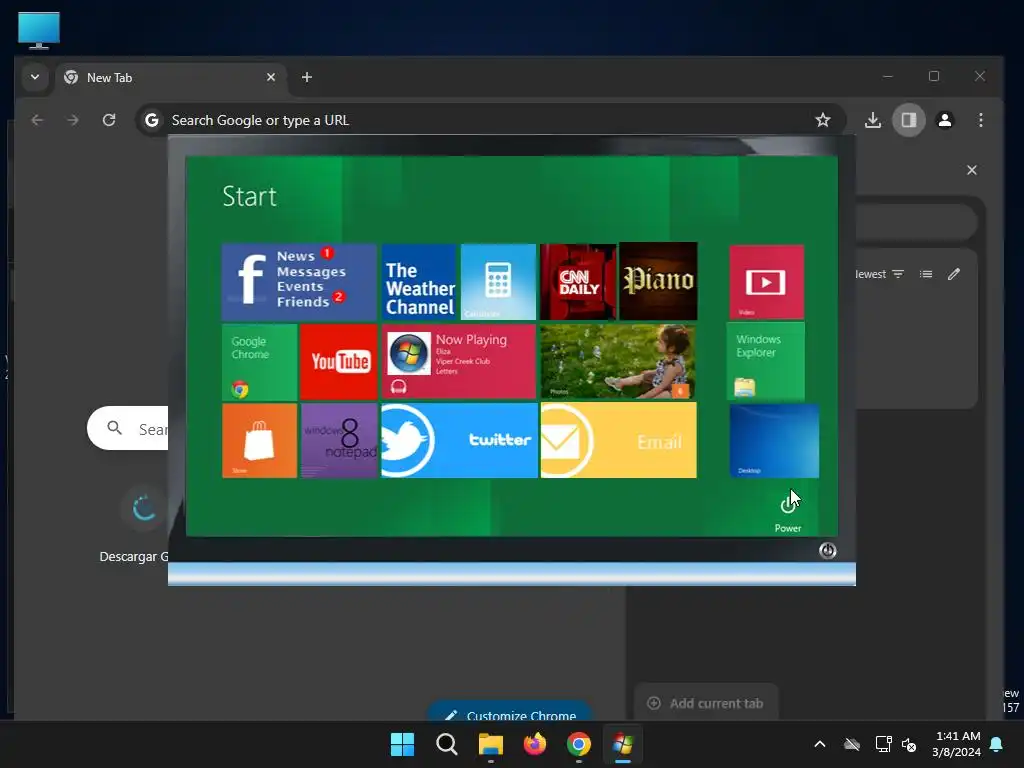Close the New Tab tab
1024x768 pixels.
(271, 77)
